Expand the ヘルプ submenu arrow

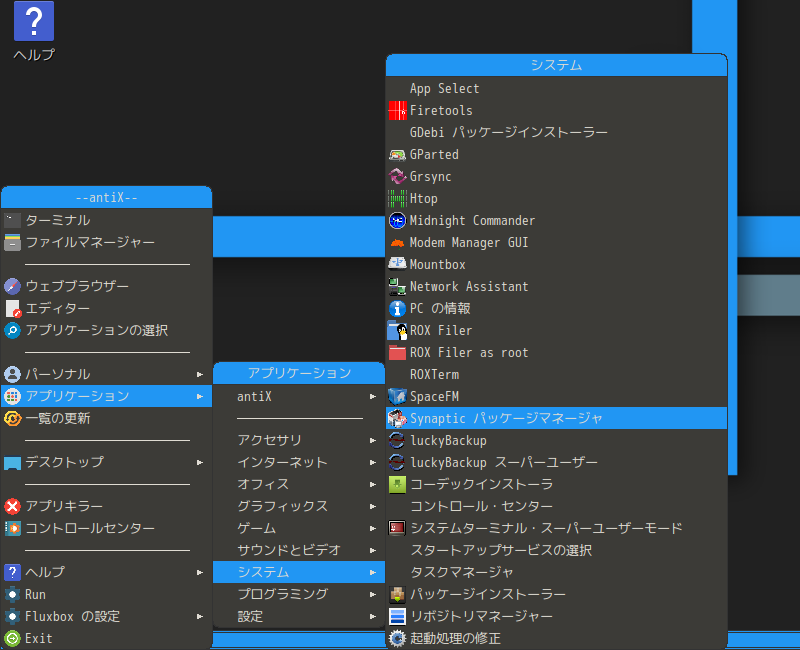200,572
